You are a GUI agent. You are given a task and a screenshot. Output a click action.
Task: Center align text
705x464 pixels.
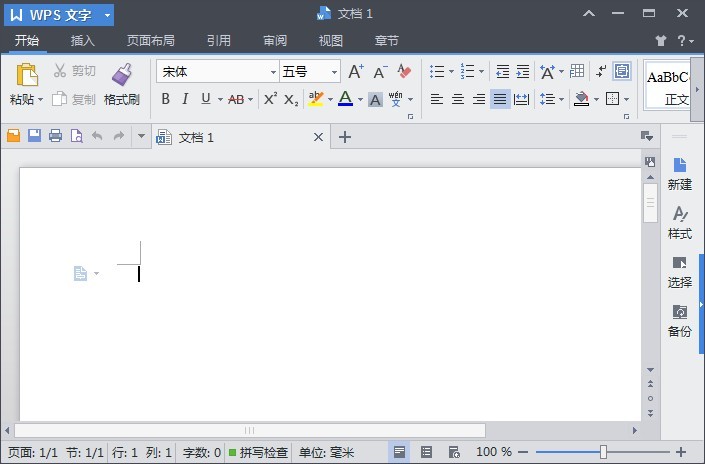[458, 99]
